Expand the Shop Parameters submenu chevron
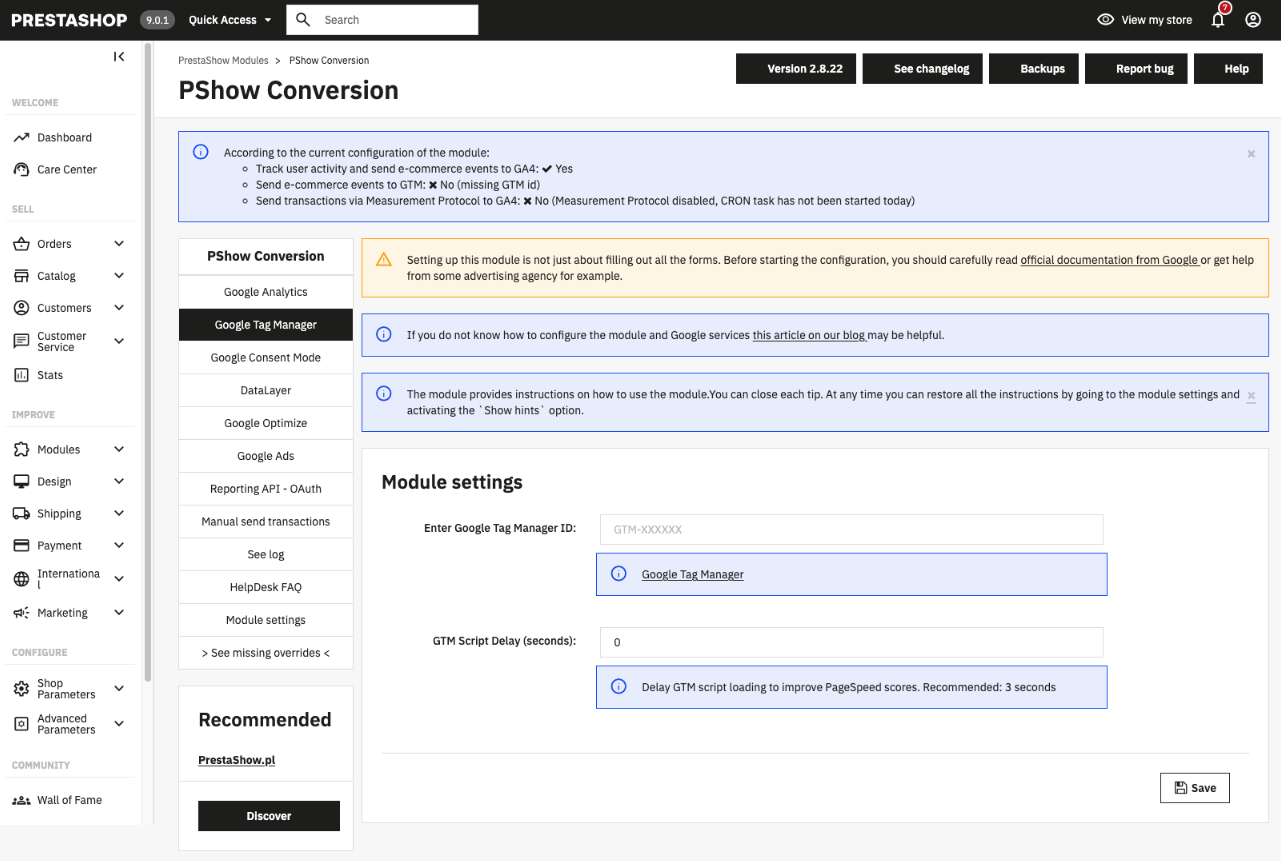The image size is (1281, 861). click(x=119, y=689)
